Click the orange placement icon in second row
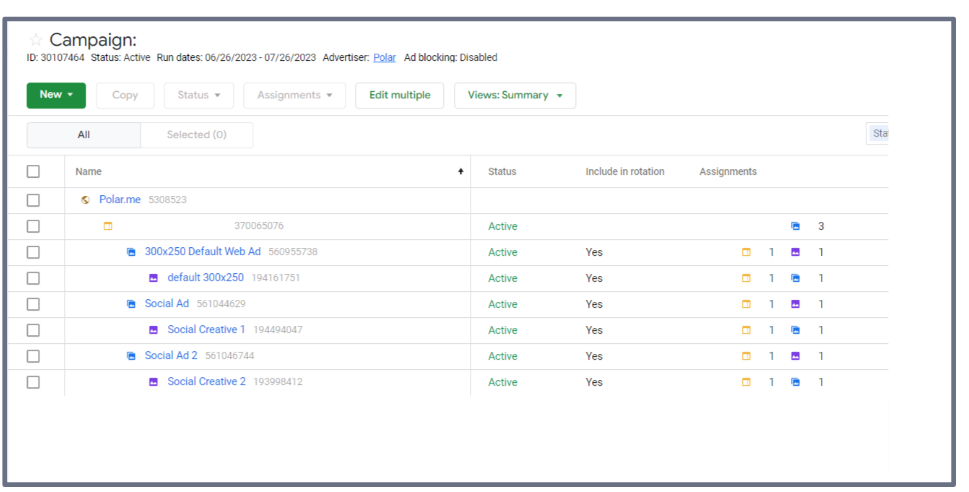969x492 pixels. click(x=108, y=226)
